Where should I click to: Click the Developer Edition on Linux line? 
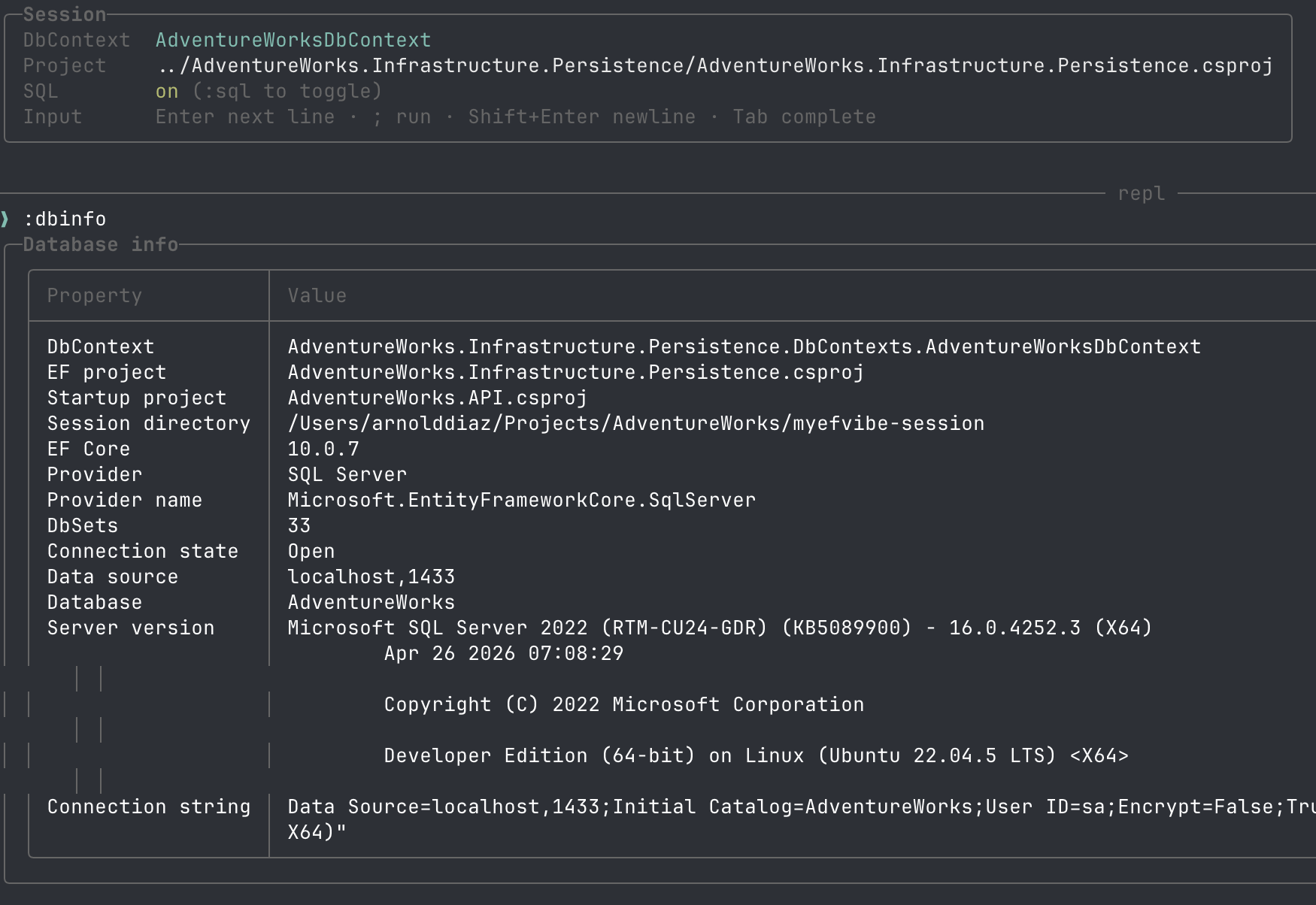757,755
